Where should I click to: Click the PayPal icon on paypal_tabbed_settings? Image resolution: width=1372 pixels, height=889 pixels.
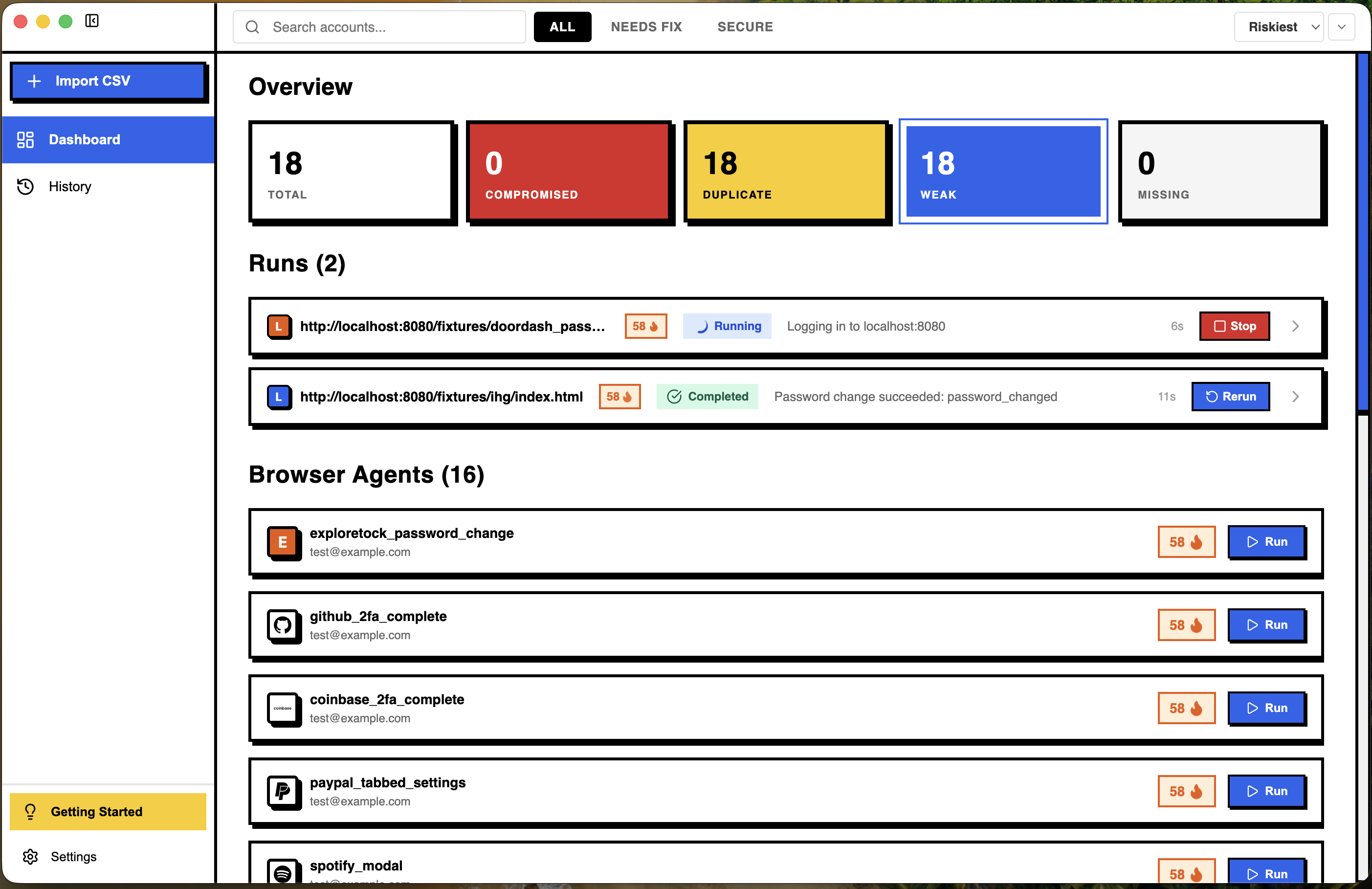tap(283, 792)
